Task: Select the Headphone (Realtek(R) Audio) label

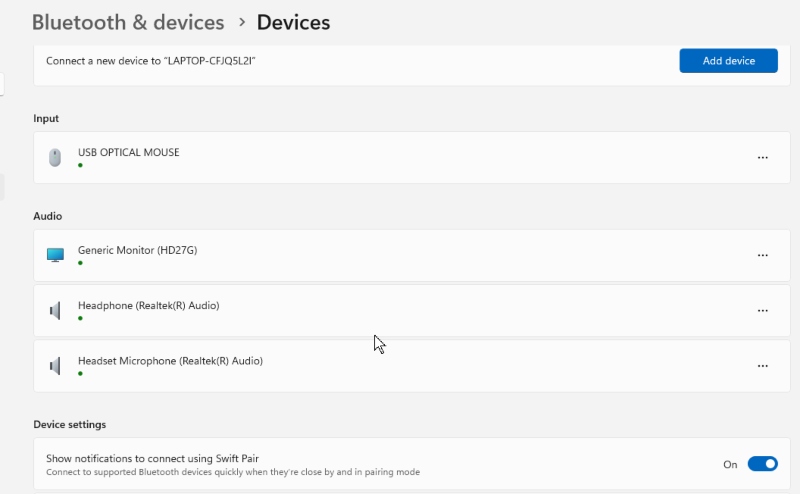Action: pos(148,305)
